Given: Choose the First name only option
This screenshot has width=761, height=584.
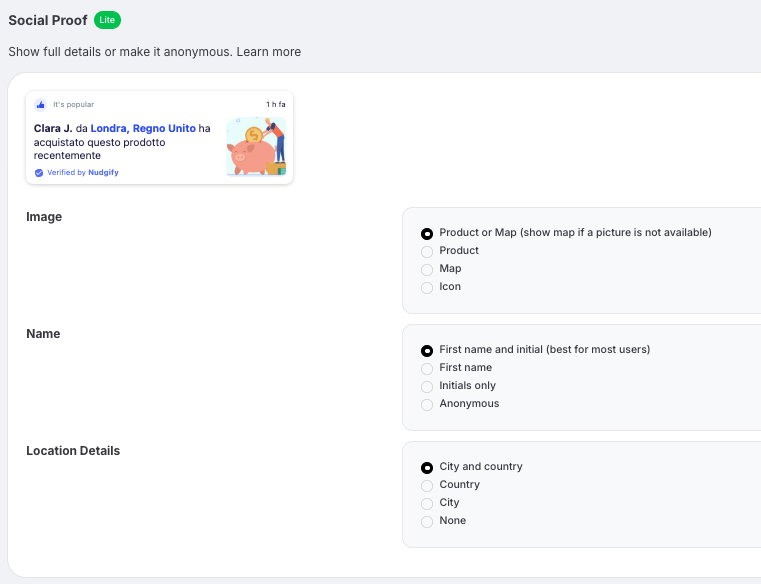Looking at the screenshot, I should tap(427, 368).
